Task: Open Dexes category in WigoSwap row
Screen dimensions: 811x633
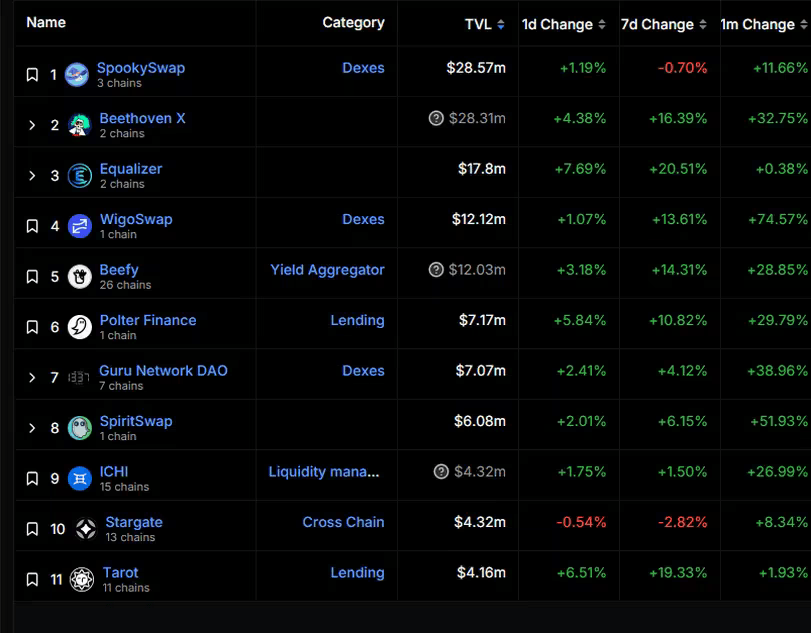Action: (363, 219)
